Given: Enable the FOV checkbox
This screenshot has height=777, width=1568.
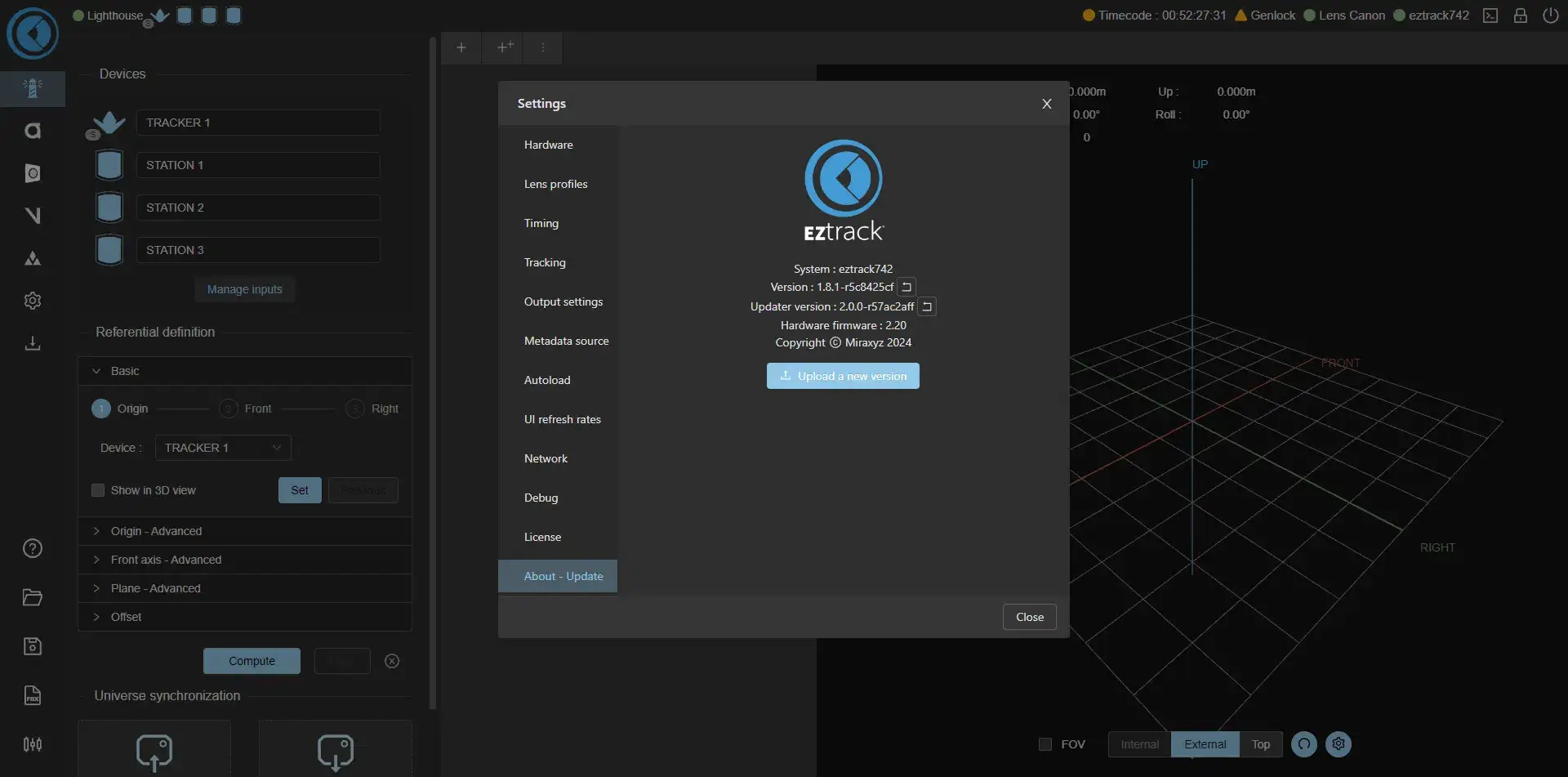Looking at the screenshot, I should [1045, 744].
